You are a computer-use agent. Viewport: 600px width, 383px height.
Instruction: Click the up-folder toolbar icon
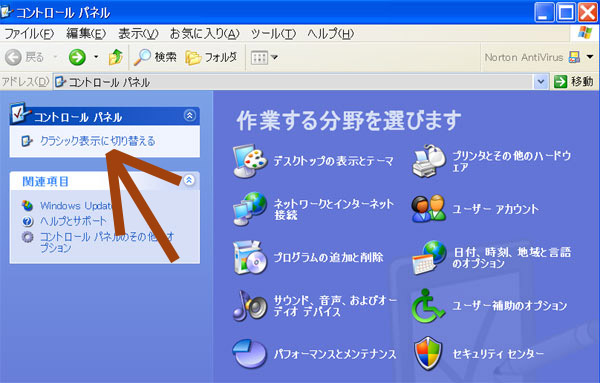116,57
